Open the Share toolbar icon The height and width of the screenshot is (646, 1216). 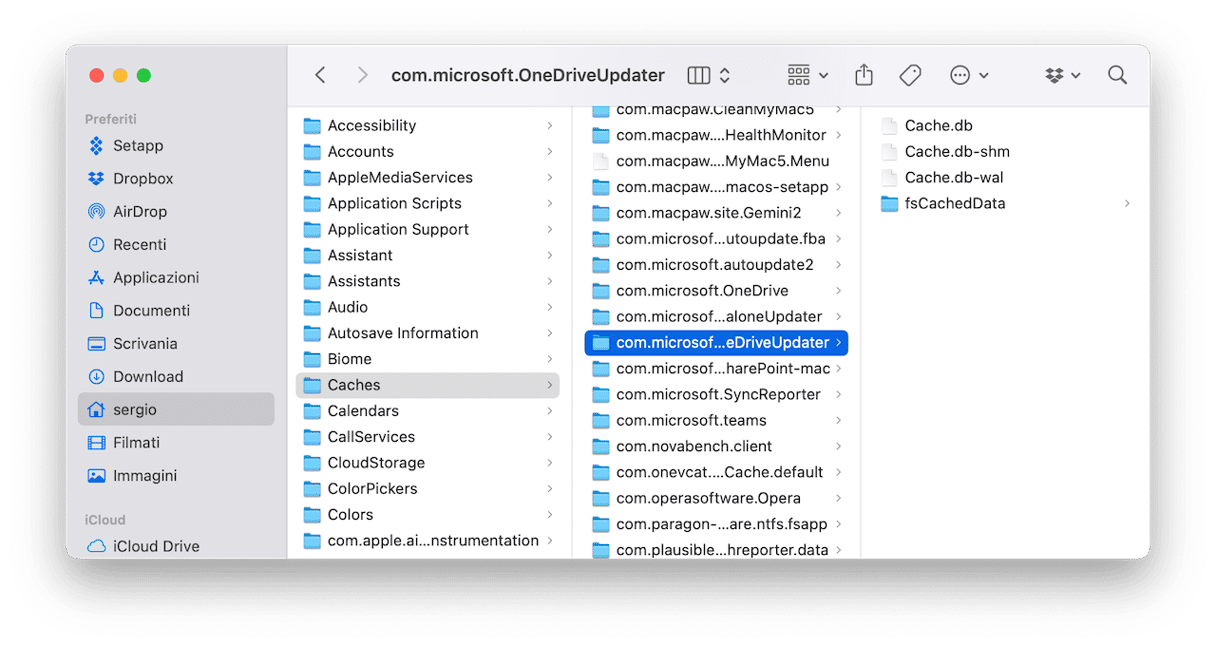coord(864,75)
